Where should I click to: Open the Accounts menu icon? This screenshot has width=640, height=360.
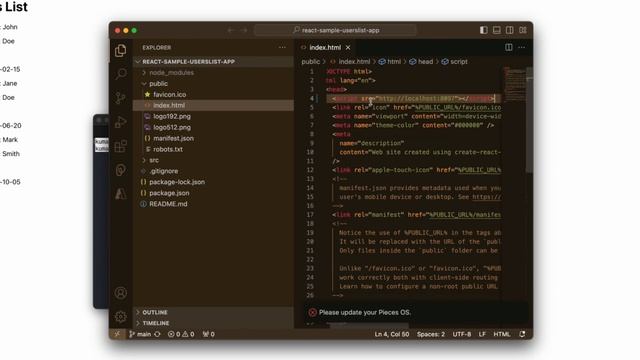coord(120,293)
